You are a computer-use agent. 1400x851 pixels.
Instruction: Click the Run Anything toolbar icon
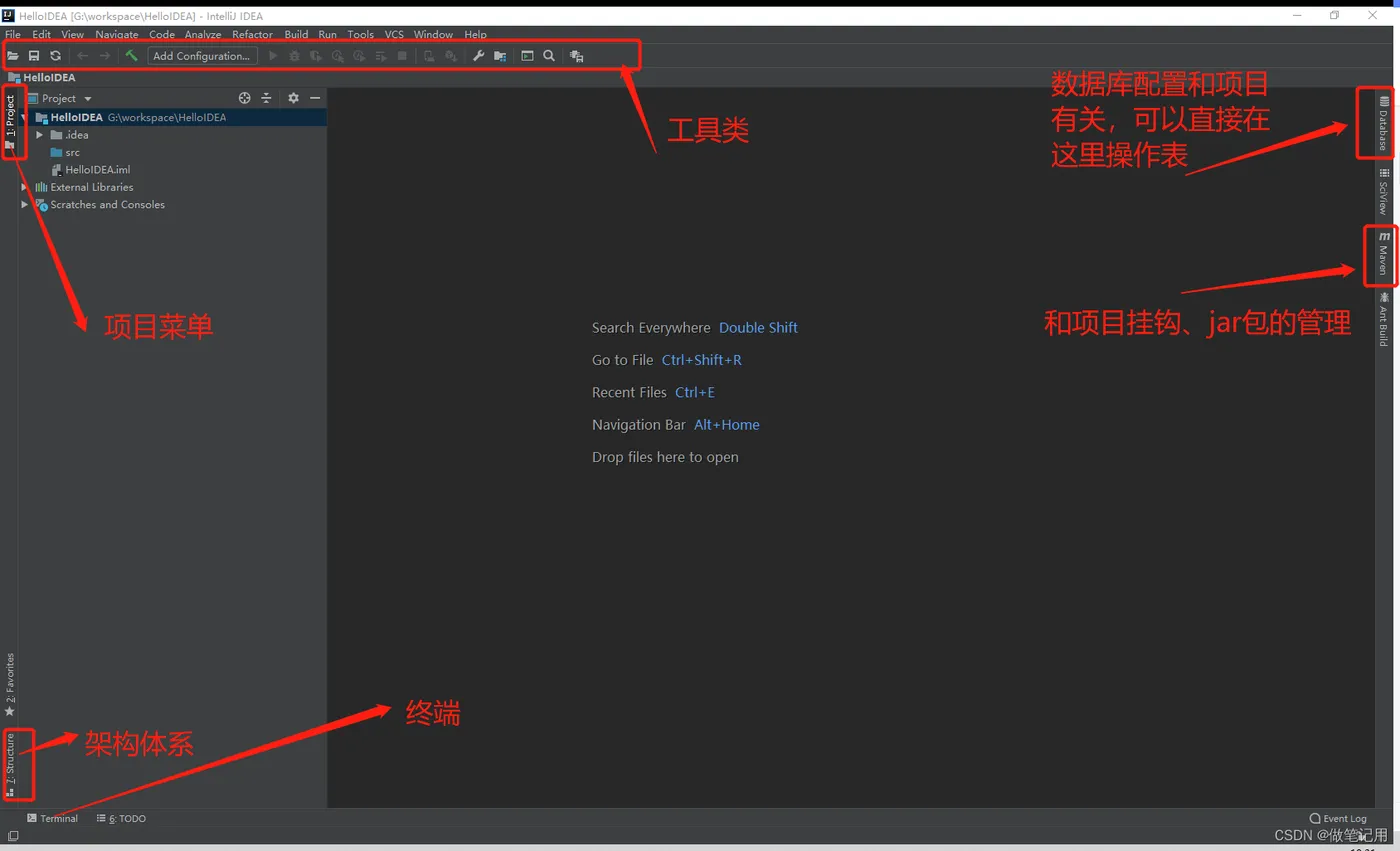tap(527, 56)
